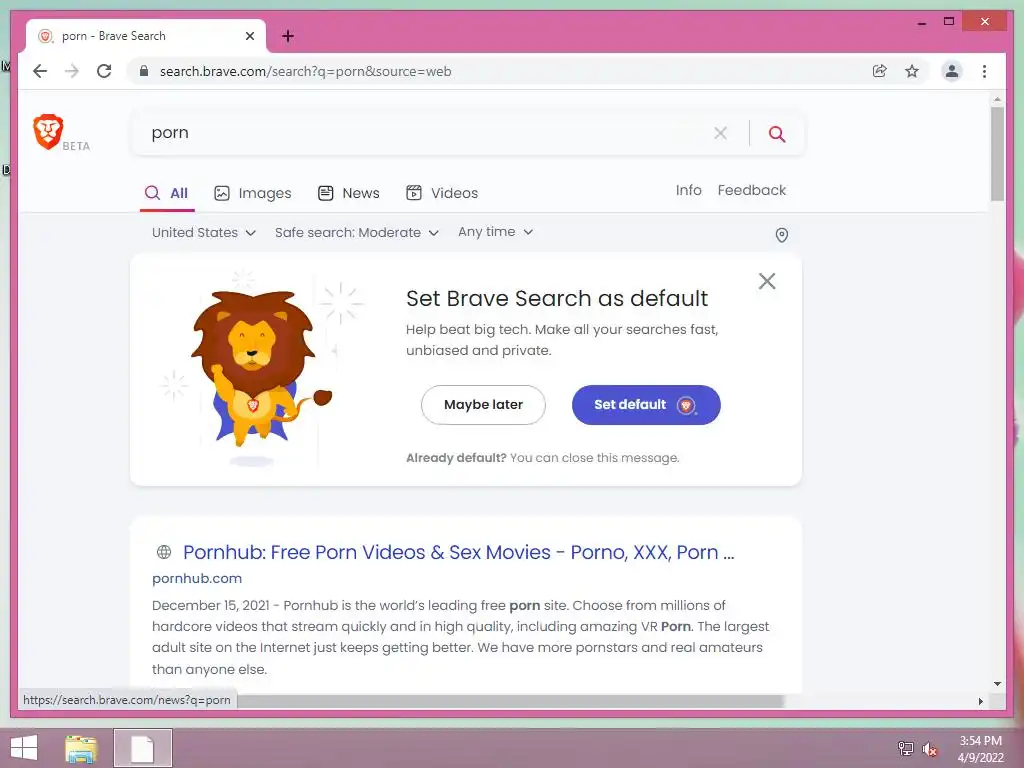Maximize the browser window
The height and width of the screenshot is (768, 1024).
click(949, 22)
